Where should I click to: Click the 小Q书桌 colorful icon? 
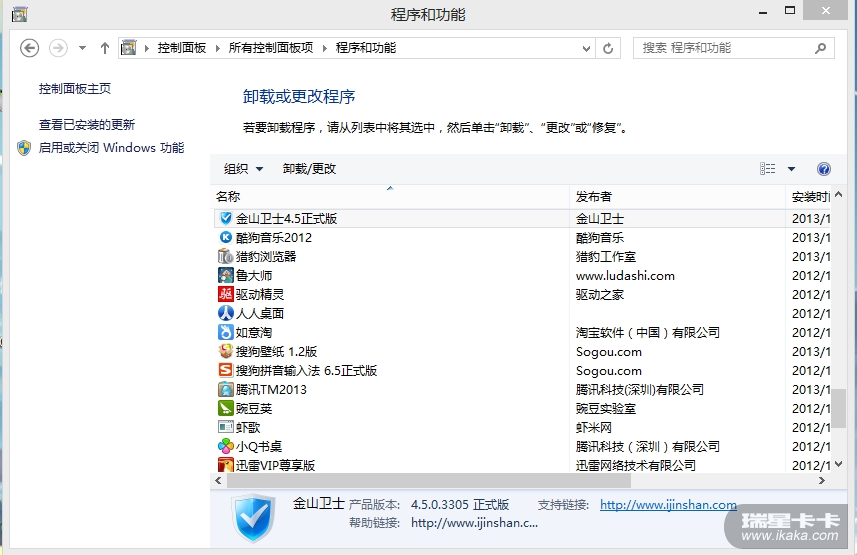pyautogui.click(x=226, y=446)
